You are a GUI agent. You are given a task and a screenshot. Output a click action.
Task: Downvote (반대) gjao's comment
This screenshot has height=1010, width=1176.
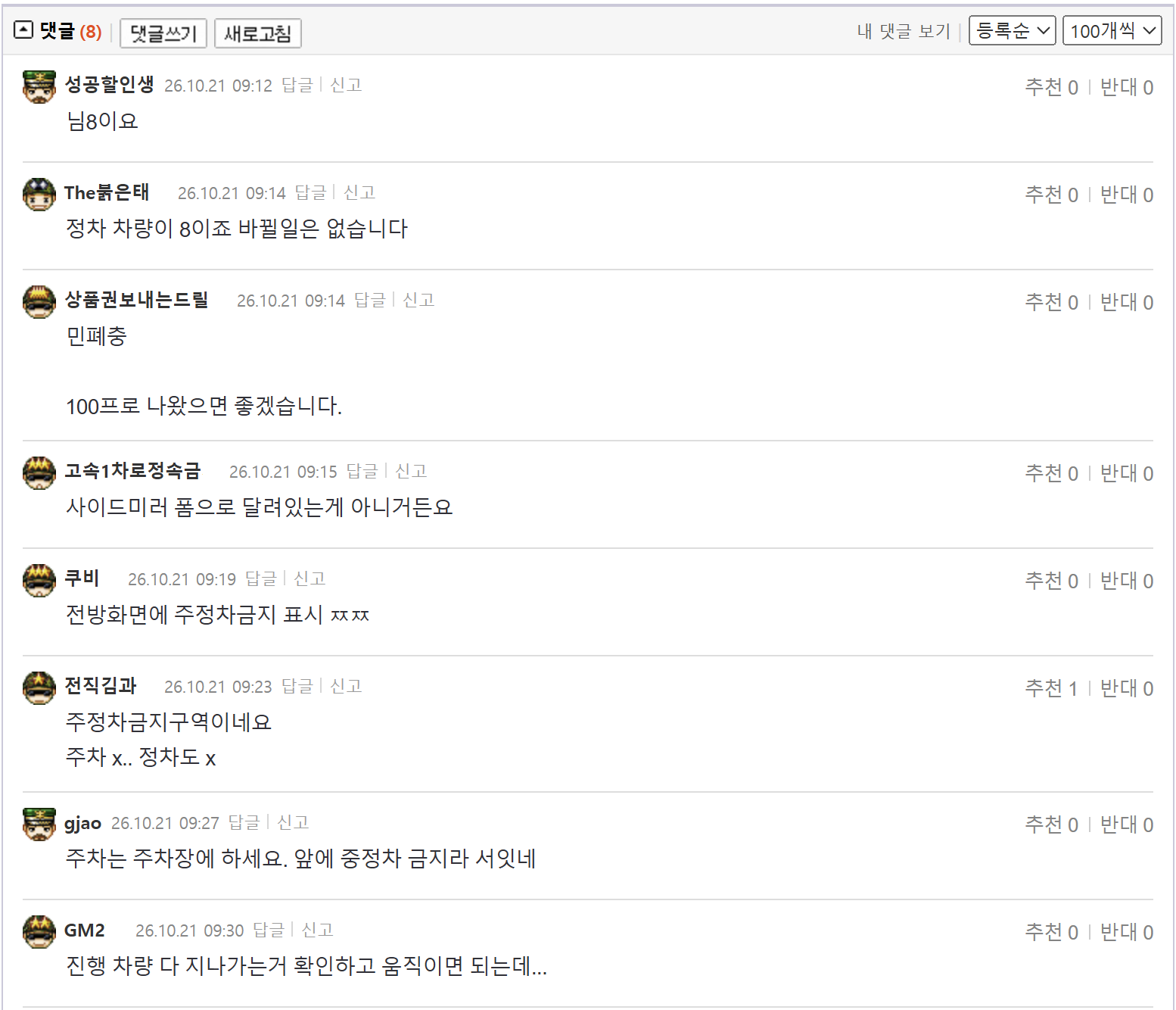(x=1127, y=825)
